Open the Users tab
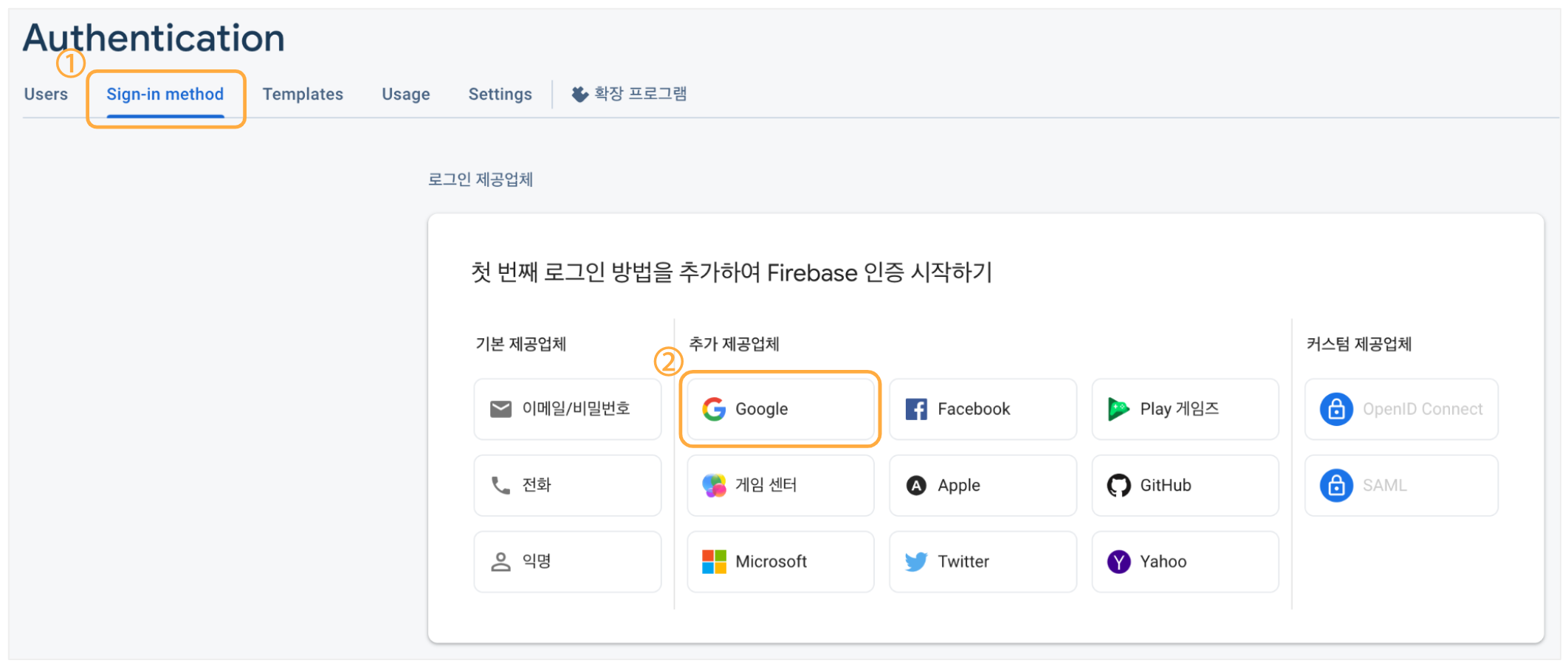1568x666 pixels. click(46, 95)
